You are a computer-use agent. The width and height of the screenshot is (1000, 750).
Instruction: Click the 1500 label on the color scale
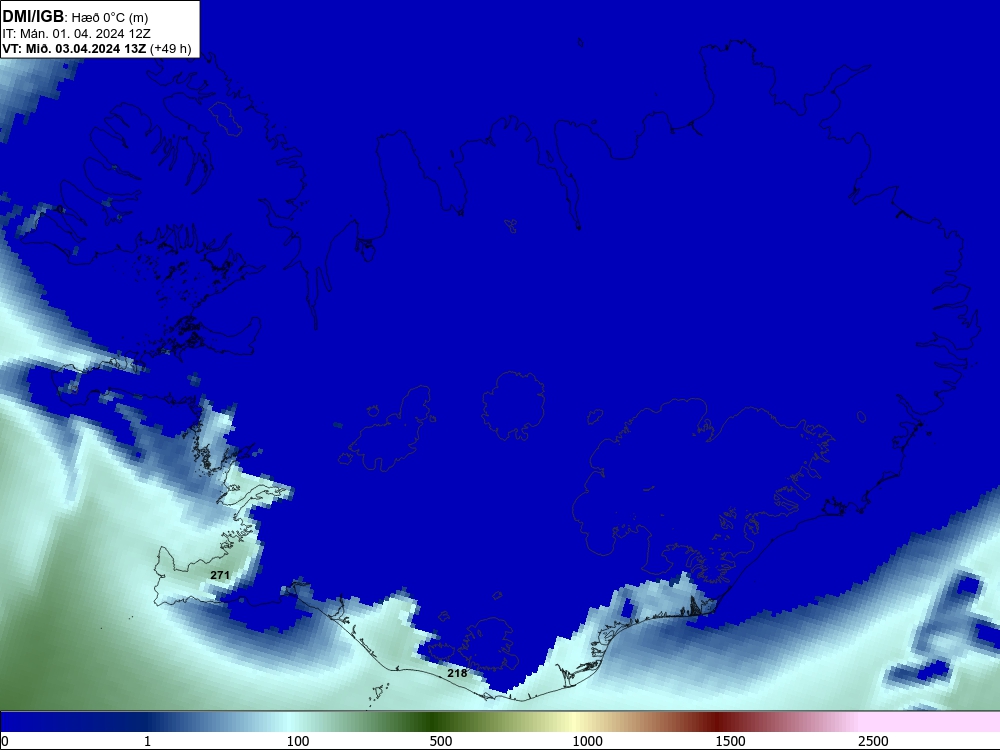(x=730, y=741)
